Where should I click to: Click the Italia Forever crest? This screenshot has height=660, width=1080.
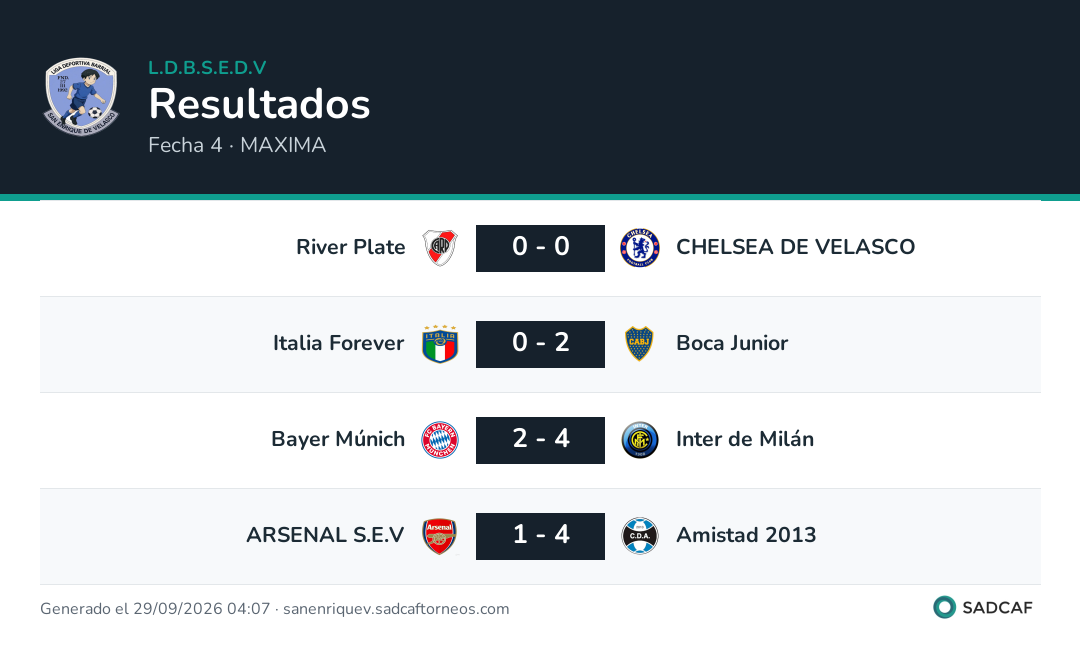[440, 344]
